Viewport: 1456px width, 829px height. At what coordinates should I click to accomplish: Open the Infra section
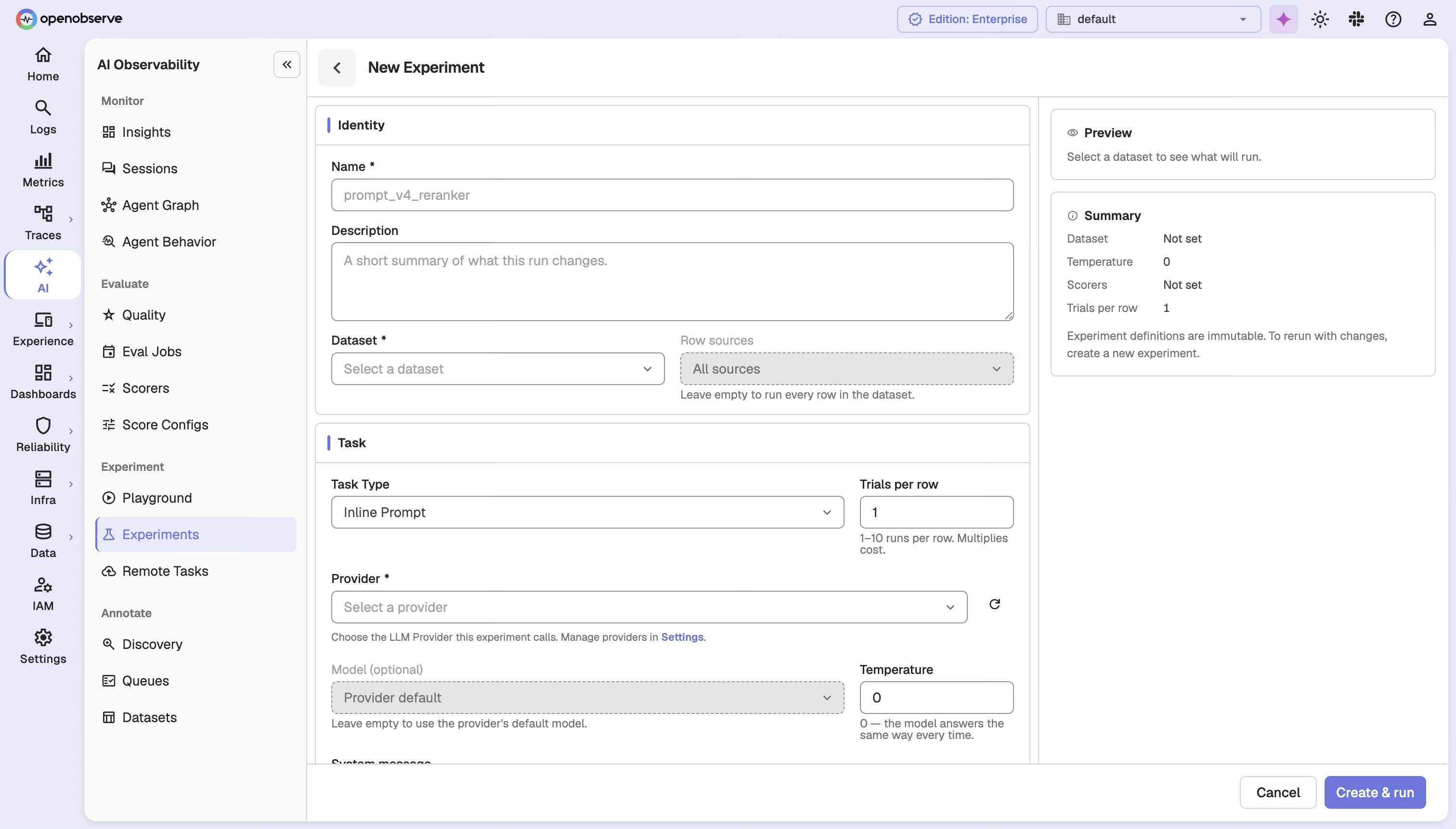pyautogui.click(x=43, y=488)
